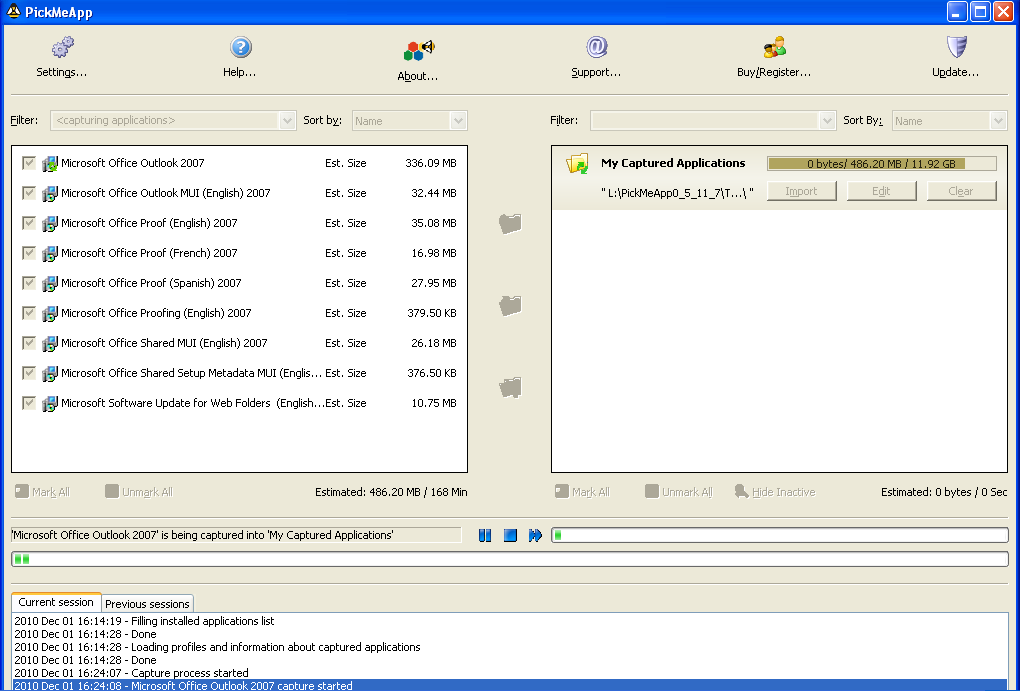Click Clear button in captured applications
Viewport: 1020px width, 691px height.
(961, 191)
